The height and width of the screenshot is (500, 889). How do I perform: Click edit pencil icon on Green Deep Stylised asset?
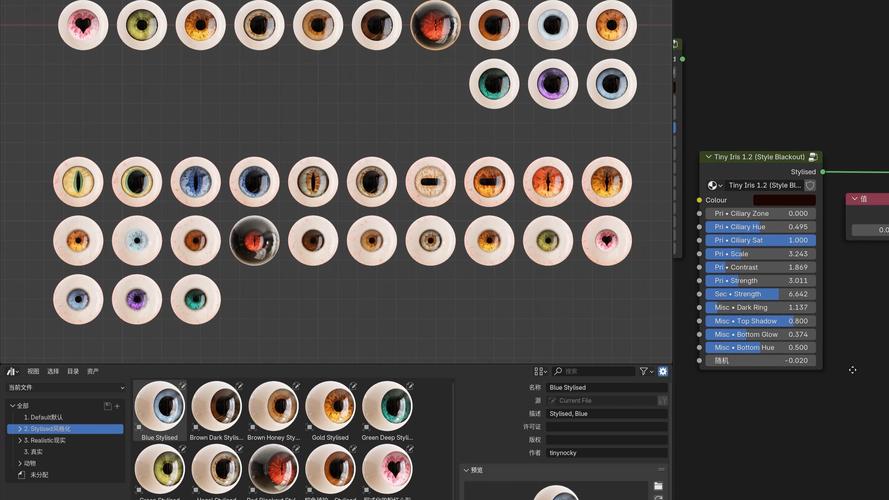pos(410,385)
